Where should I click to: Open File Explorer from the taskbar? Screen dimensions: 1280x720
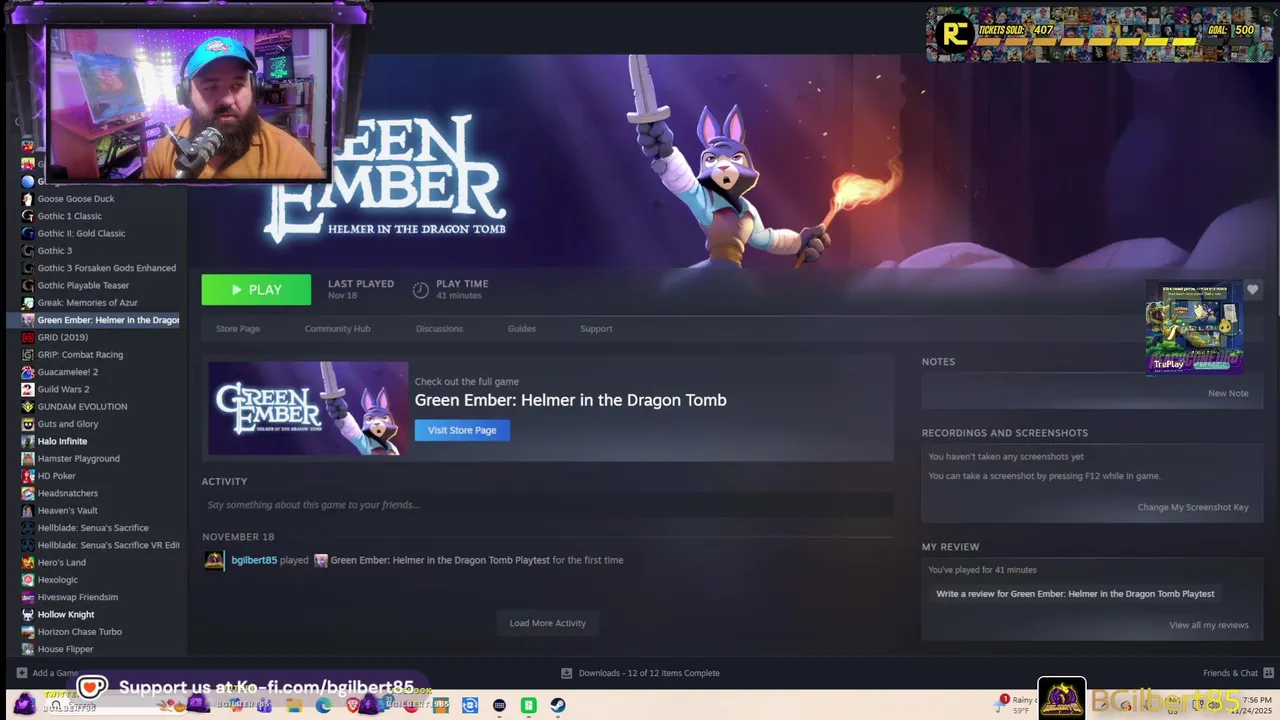pyautogui.click(x=294, y=705)
